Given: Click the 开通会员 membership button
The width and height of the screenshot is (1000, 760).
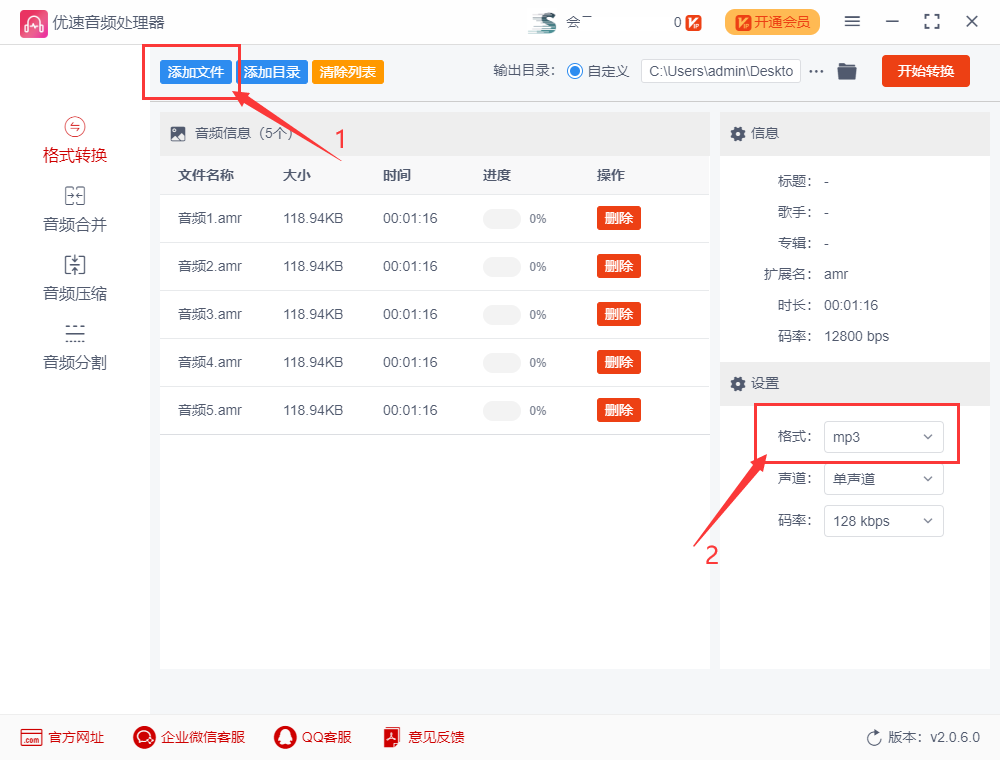Looking at the screenshot, I should click(x=772, y=21).
